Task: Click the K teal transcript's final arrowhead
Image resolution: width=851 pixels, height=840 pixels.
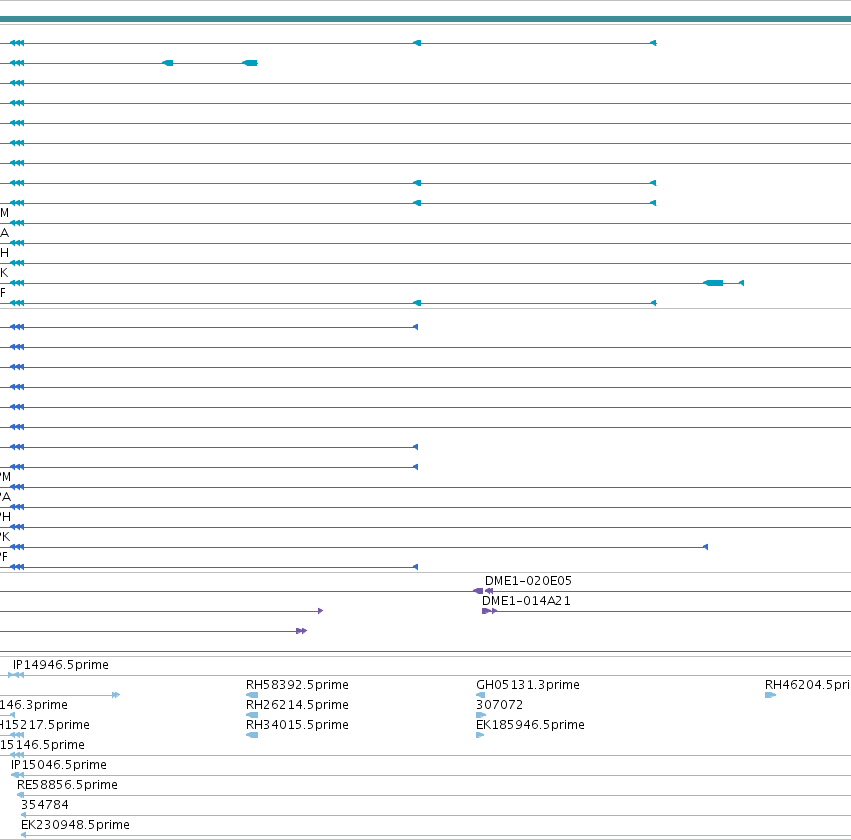Action: tap(741, 283)
